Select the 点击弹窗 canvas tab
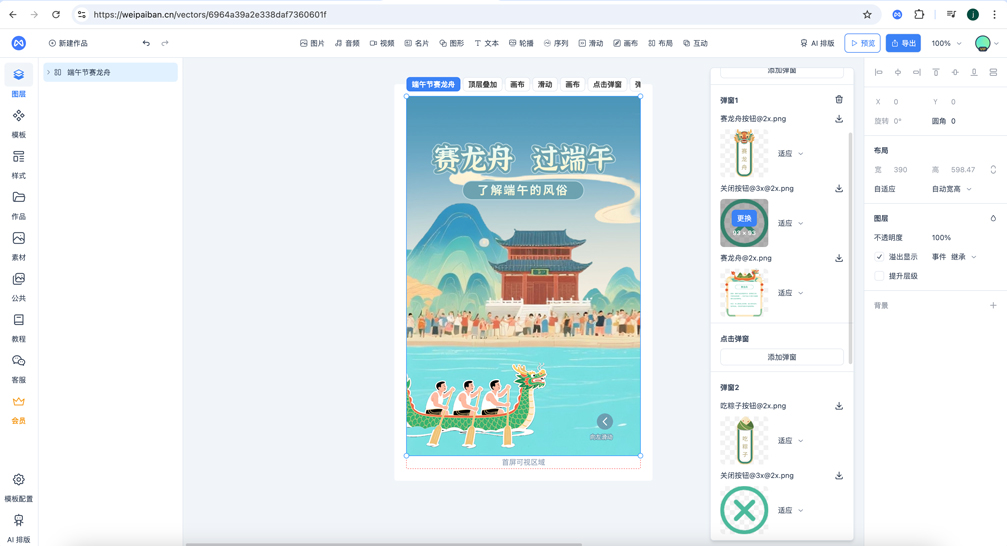 pyautogui.click(x=606, y=85)
